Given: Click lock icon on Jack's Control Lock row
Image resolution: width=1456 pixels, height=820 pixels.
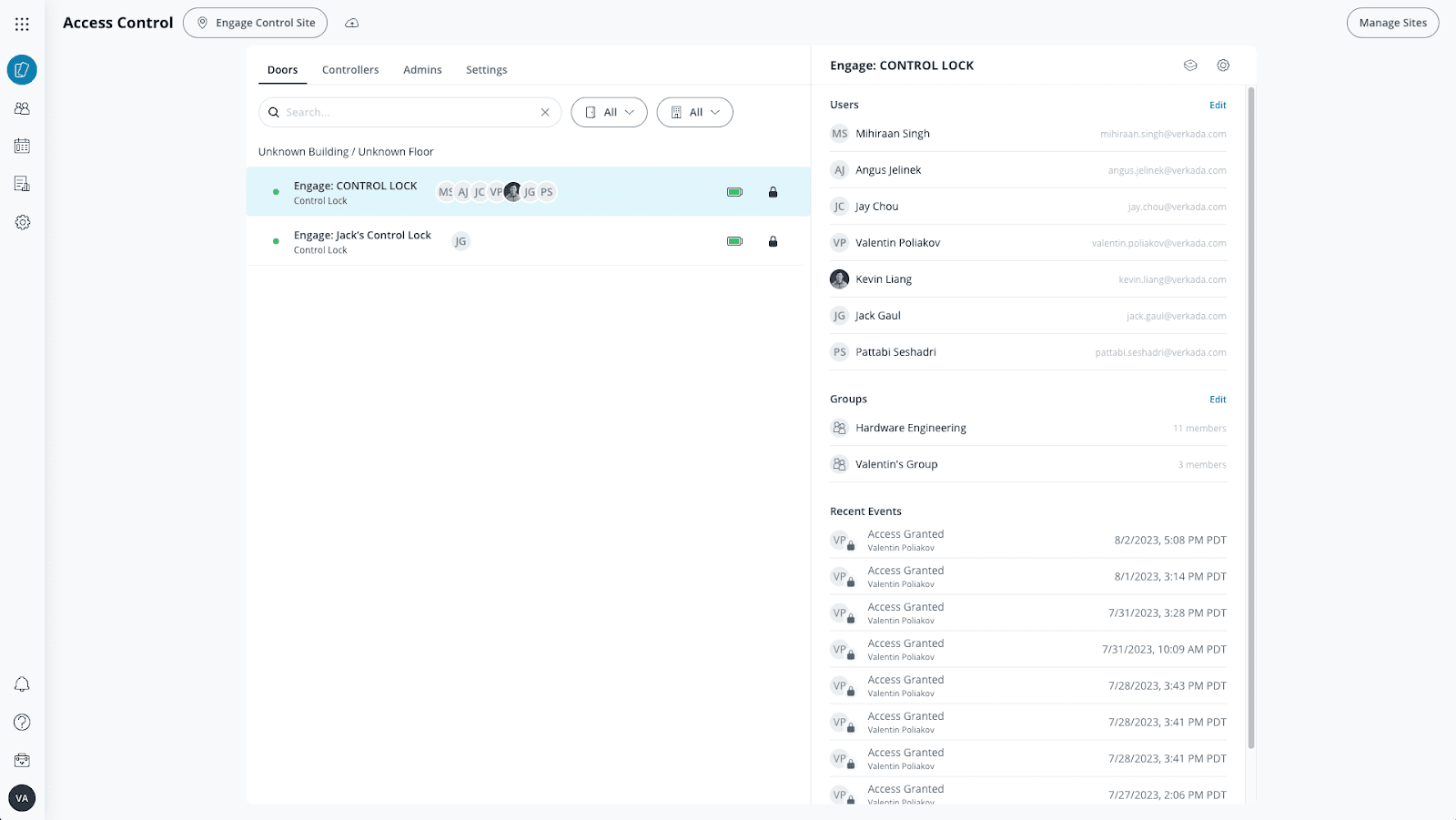Looking at the screenshot, I should pos(773,241).
